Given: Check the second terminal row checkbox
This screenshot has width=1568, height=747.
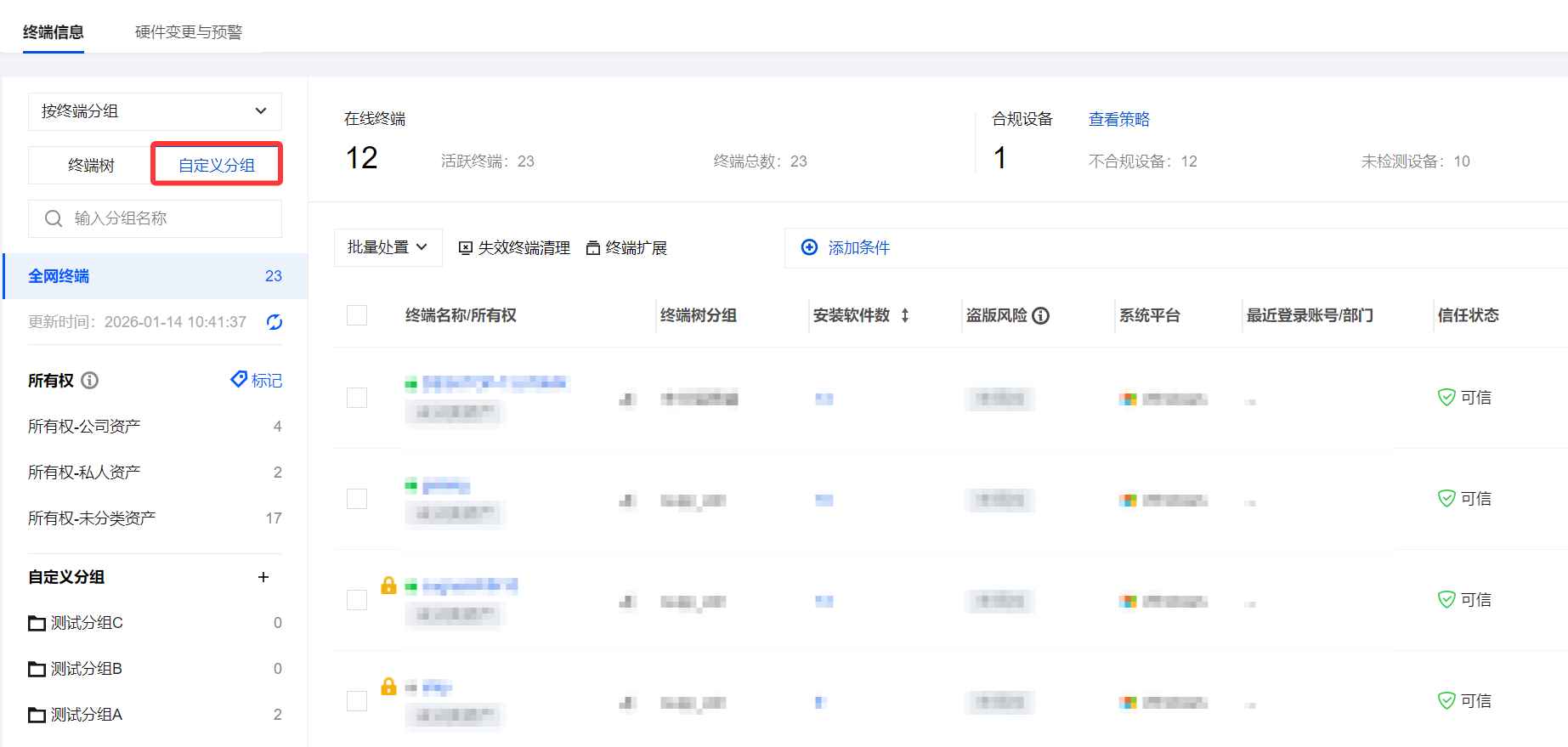Looking at the screenshot, I should coord(357,499).
